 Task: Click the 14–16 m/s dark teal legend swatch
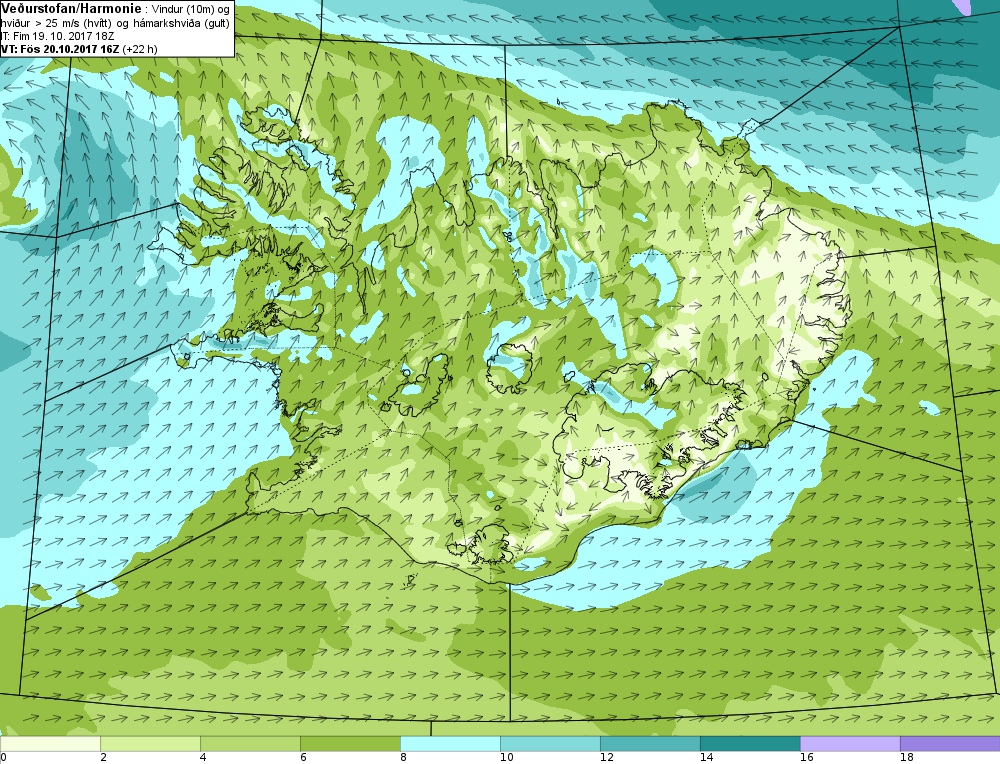751,743
